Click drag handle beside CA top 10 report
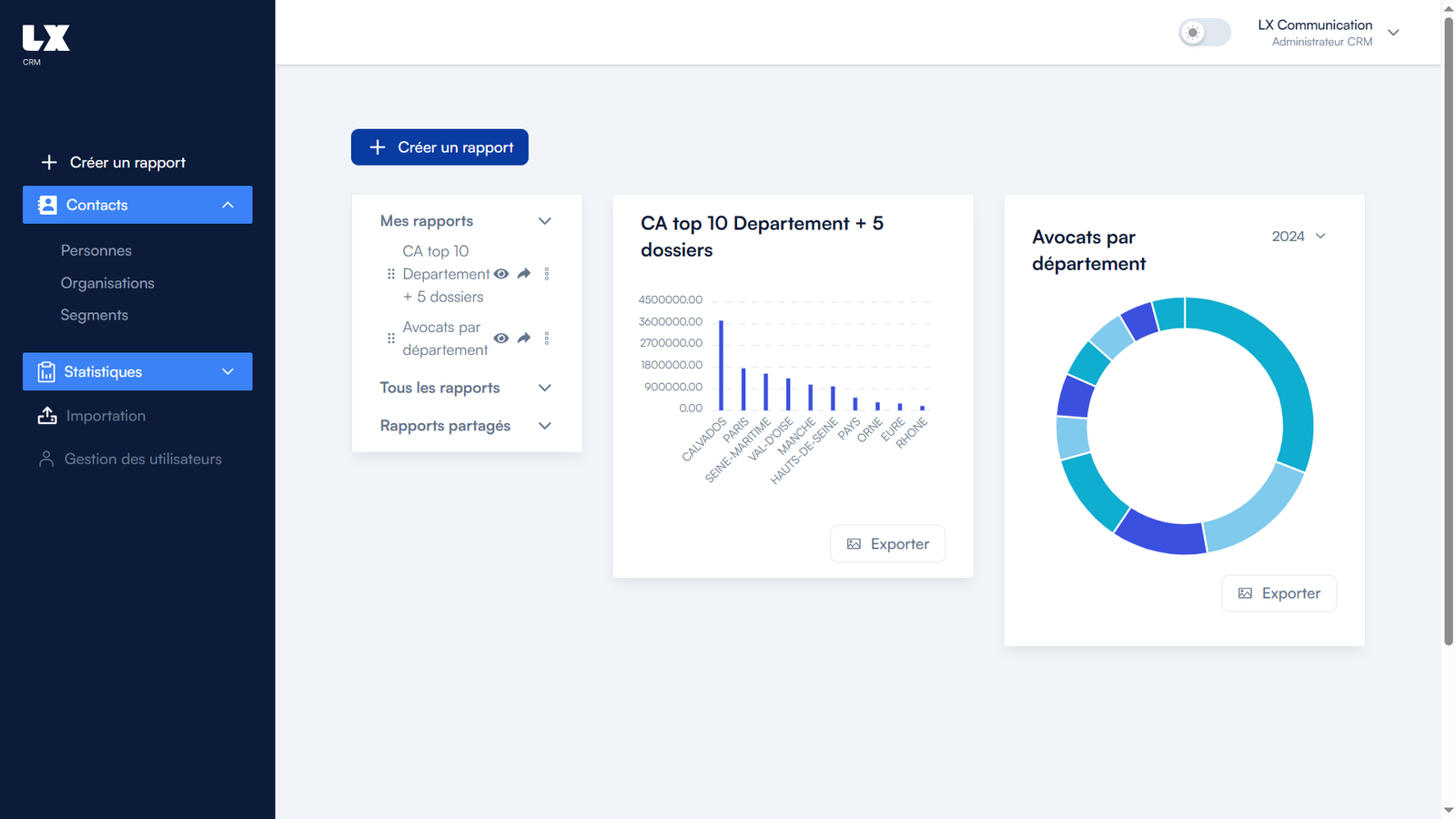 [x=391, y=274]
